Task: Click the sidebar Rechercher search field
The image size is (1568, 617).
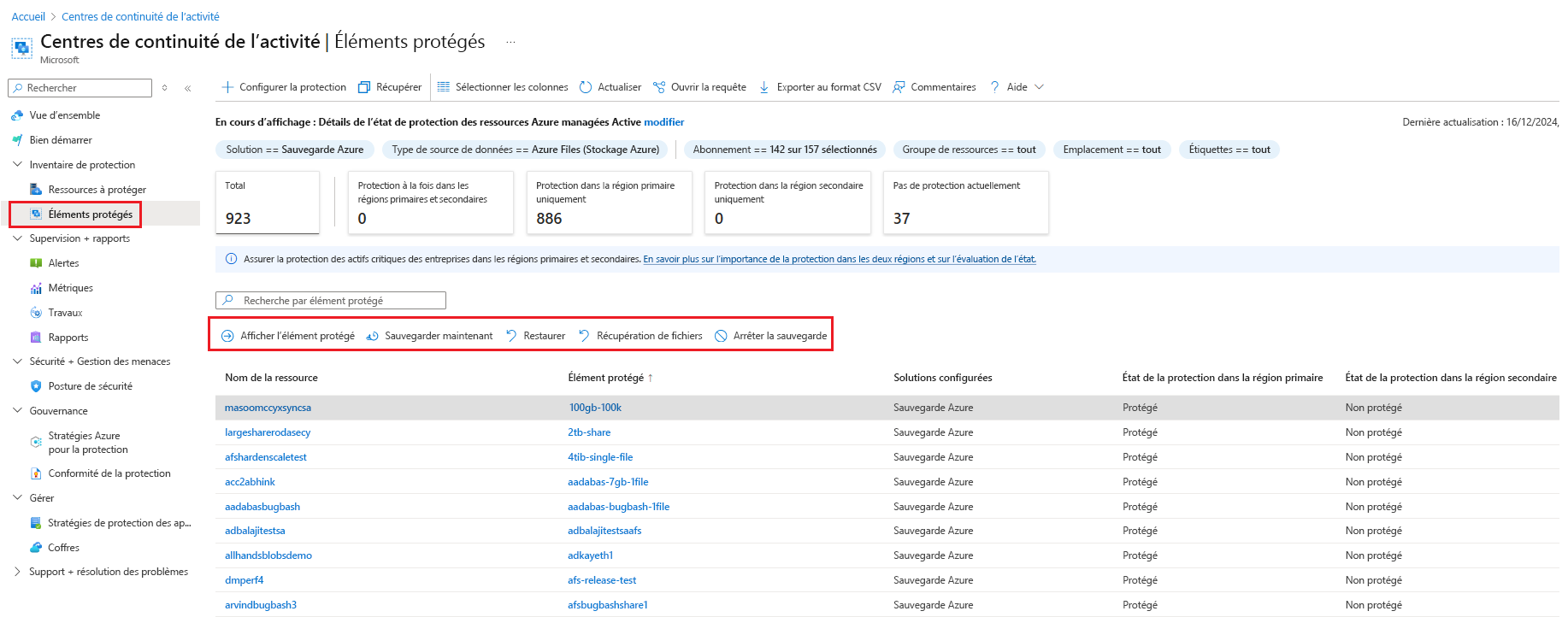Action: coord(80,88)
